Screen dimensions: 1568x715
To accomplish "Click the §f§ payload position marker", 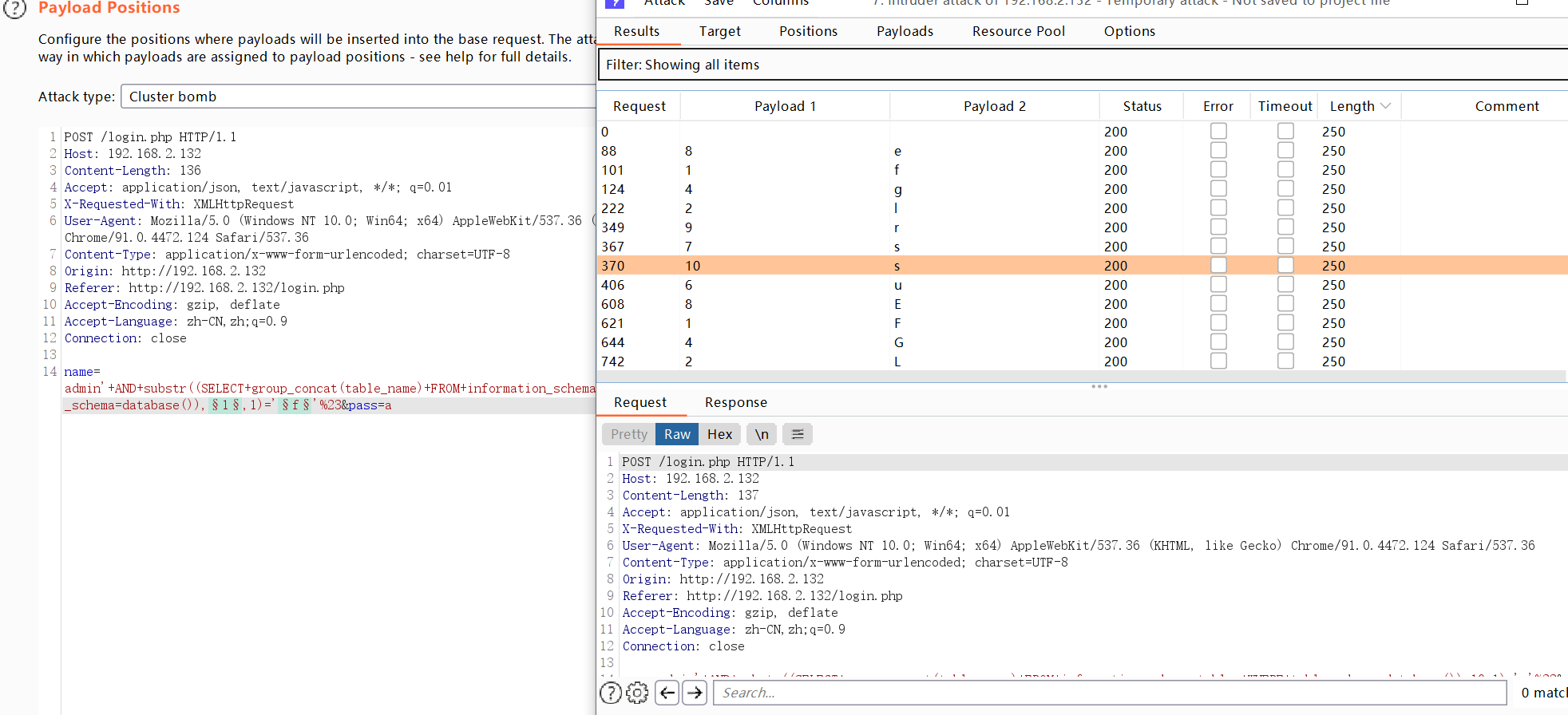I will pos(295,405).
